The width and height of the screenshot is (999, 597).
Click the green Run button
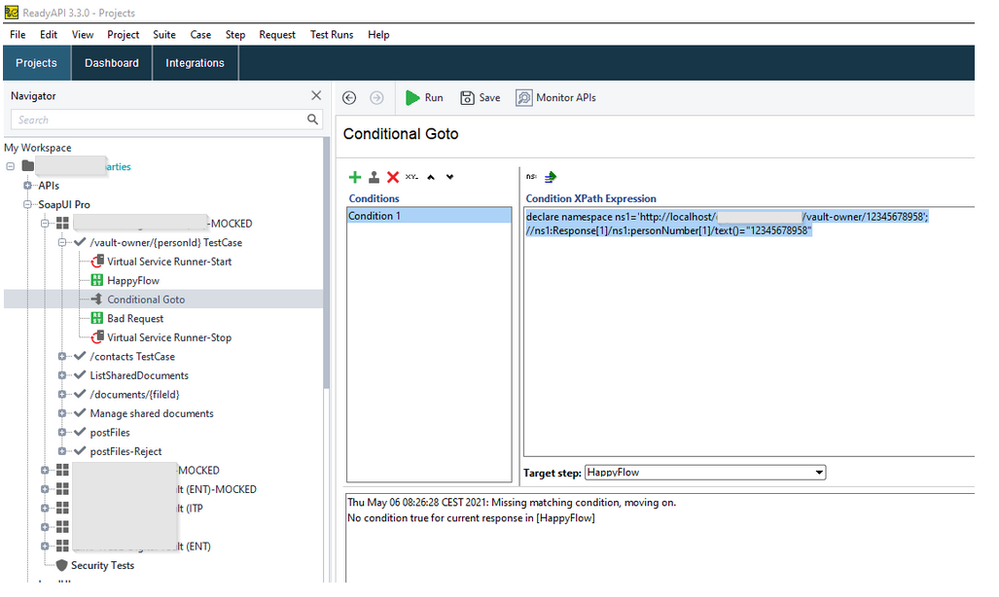(424, 98)
